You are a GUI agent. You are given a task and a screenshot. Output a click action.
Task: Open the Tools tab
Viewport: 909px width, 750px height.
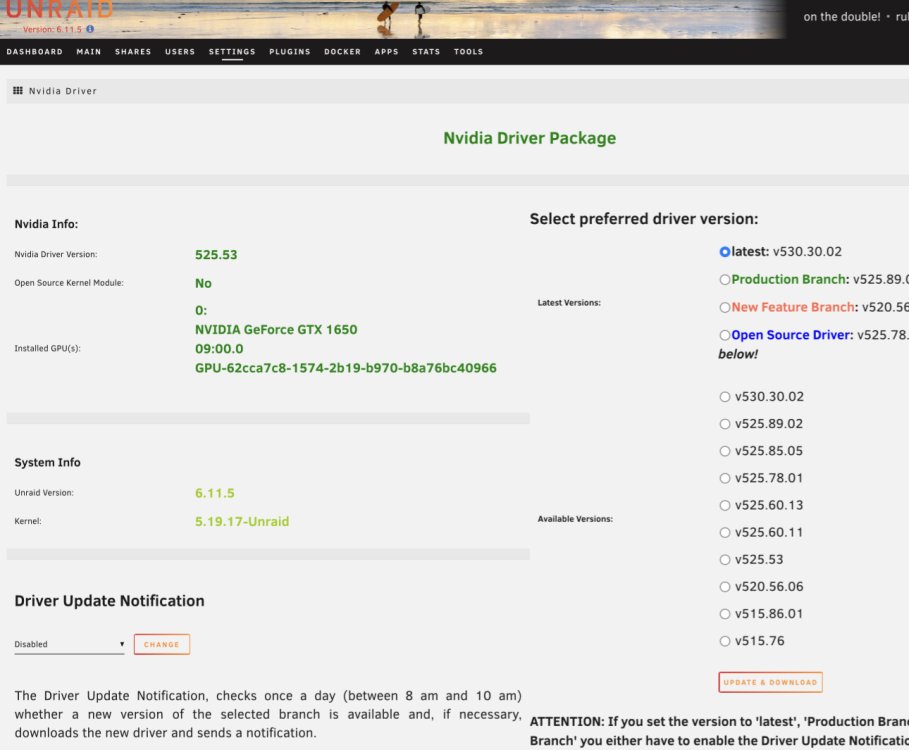[x=468, y=52]
